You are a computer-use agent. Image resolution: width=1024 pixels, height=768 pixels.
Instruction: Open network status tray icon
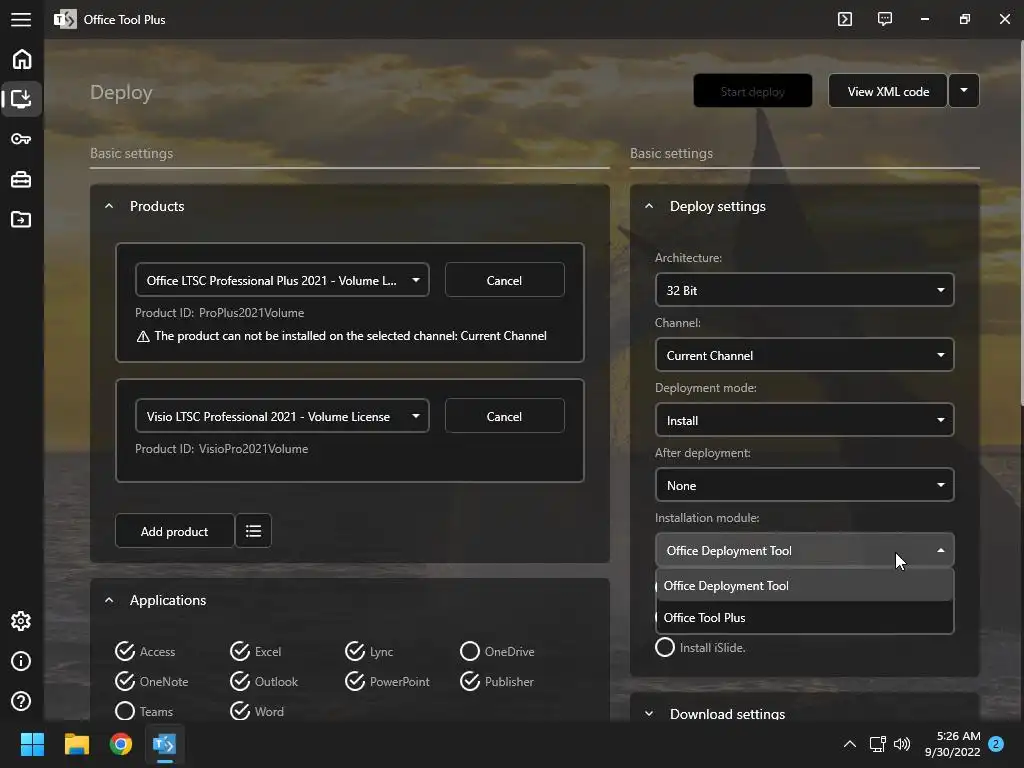point(878,744)
